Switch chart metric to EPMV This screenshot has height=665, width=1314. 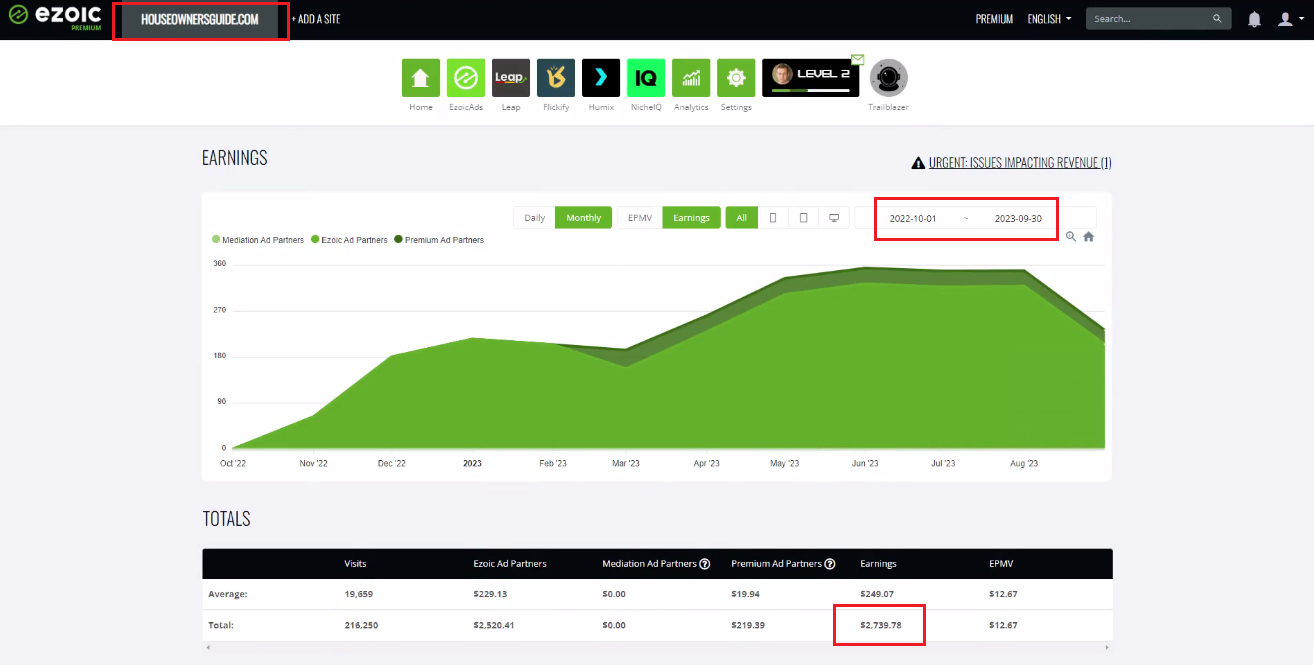coord(640,218)
